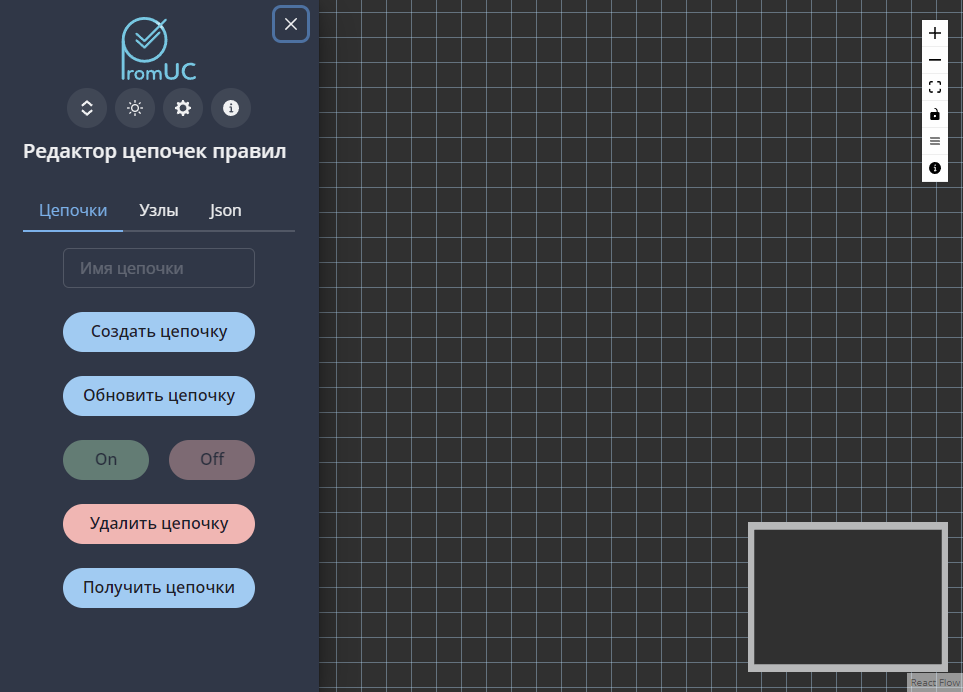Viewport: 963px width, 692px height.
Task: Open info in sidebar icon row
Action: coord(231,108)
